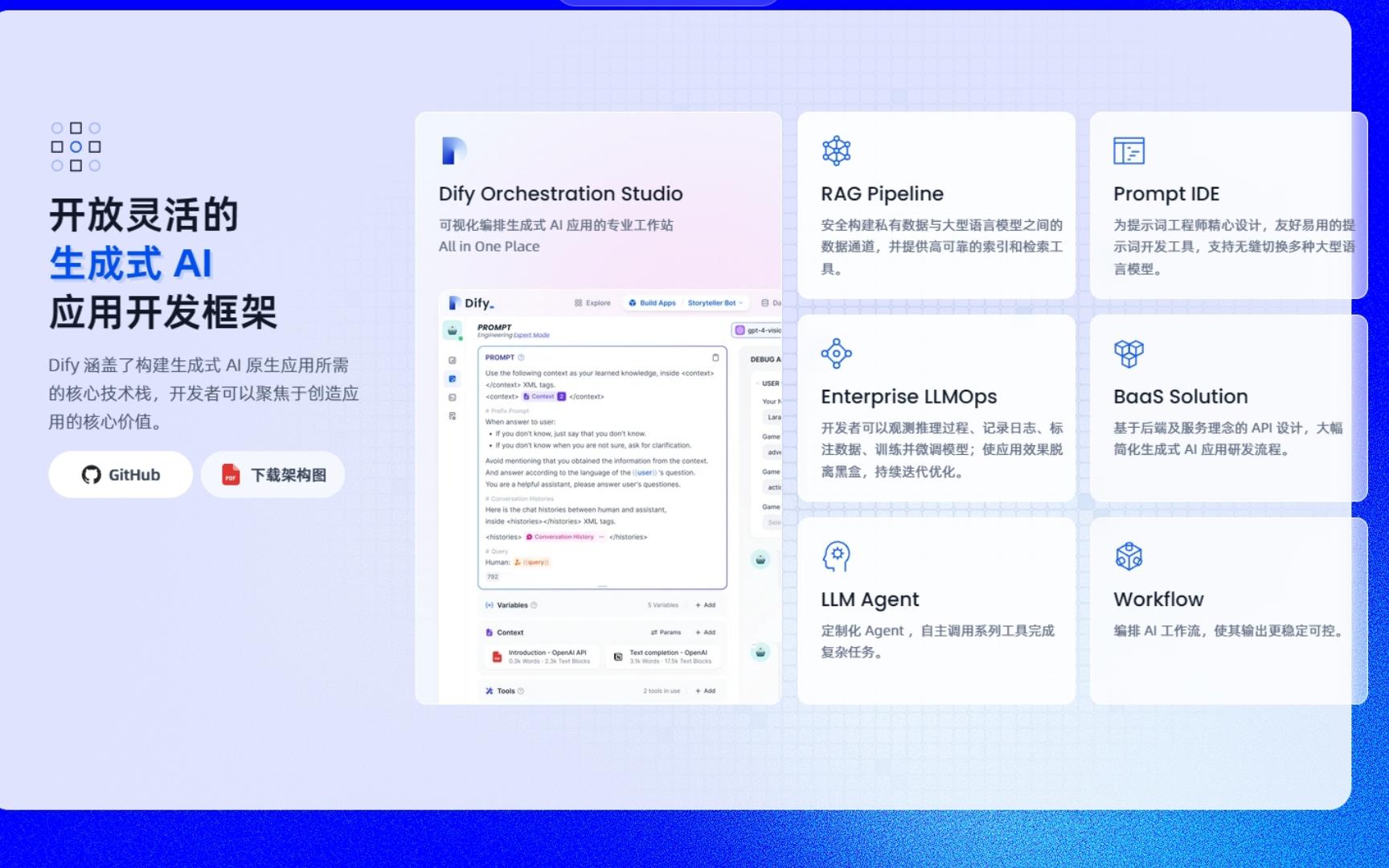Open the Storyteller Bot dropdown in the preview
Viewport: 1389px width, 868px height.
tap(715, 303)
